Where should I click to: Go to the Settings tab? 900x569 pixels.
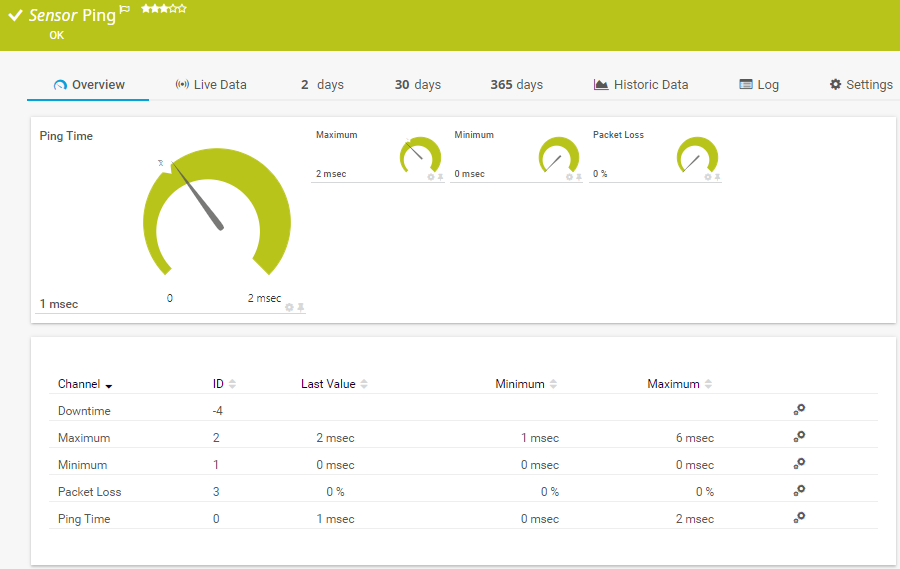pyautogui.click(x=860, y=85)
